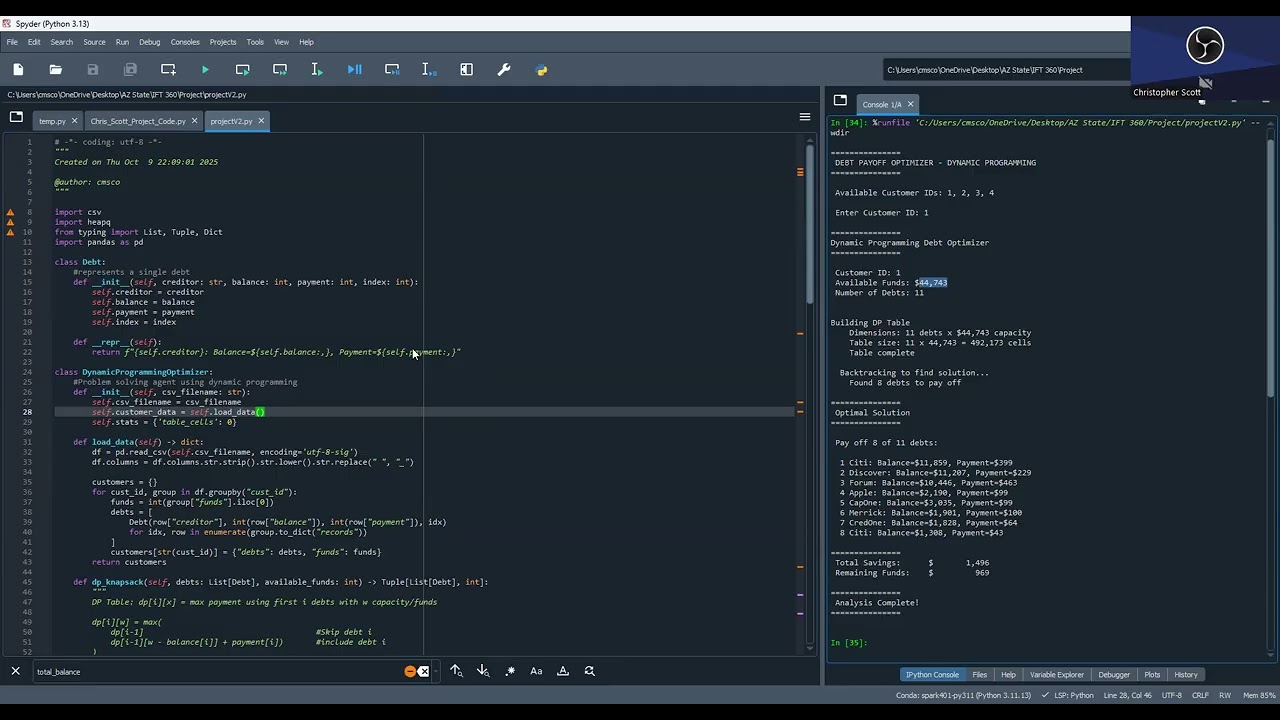The image size is (1280, 720).
Task: Run the file with the green play button
Action: (x=205, y=70)
